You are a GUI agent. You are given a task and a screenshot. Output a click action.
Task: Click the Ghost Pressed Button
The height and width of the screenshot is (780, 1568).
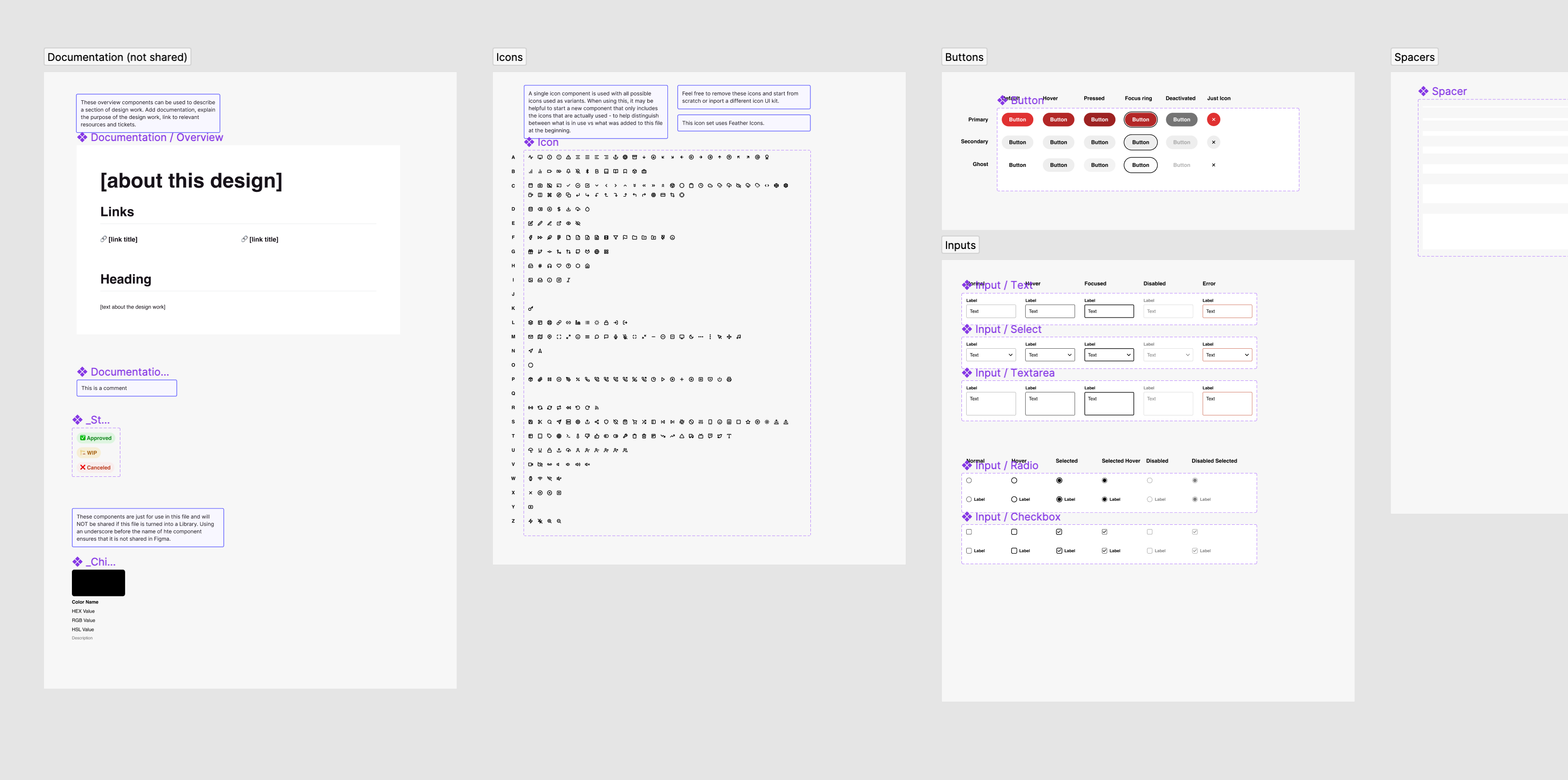[x=1100, y=165]
